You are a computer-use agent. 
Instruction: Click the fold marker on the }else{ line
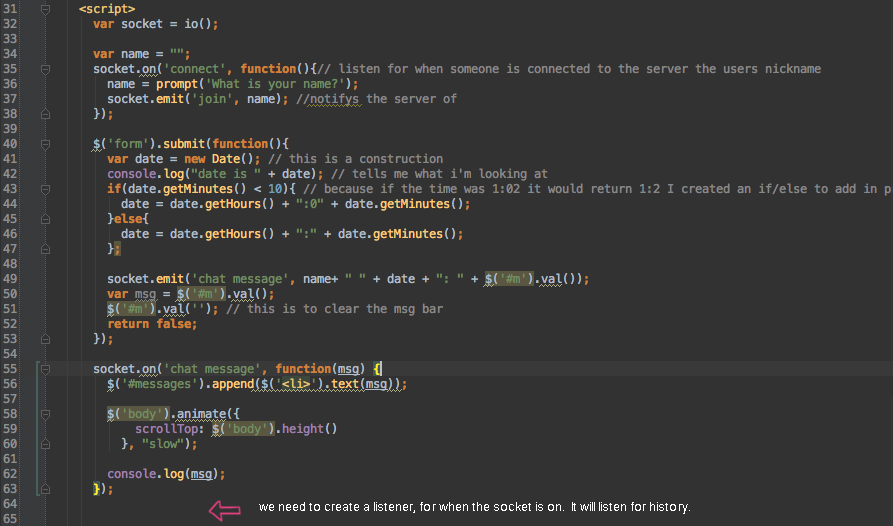pyautogui.click(x=46, y=219)
